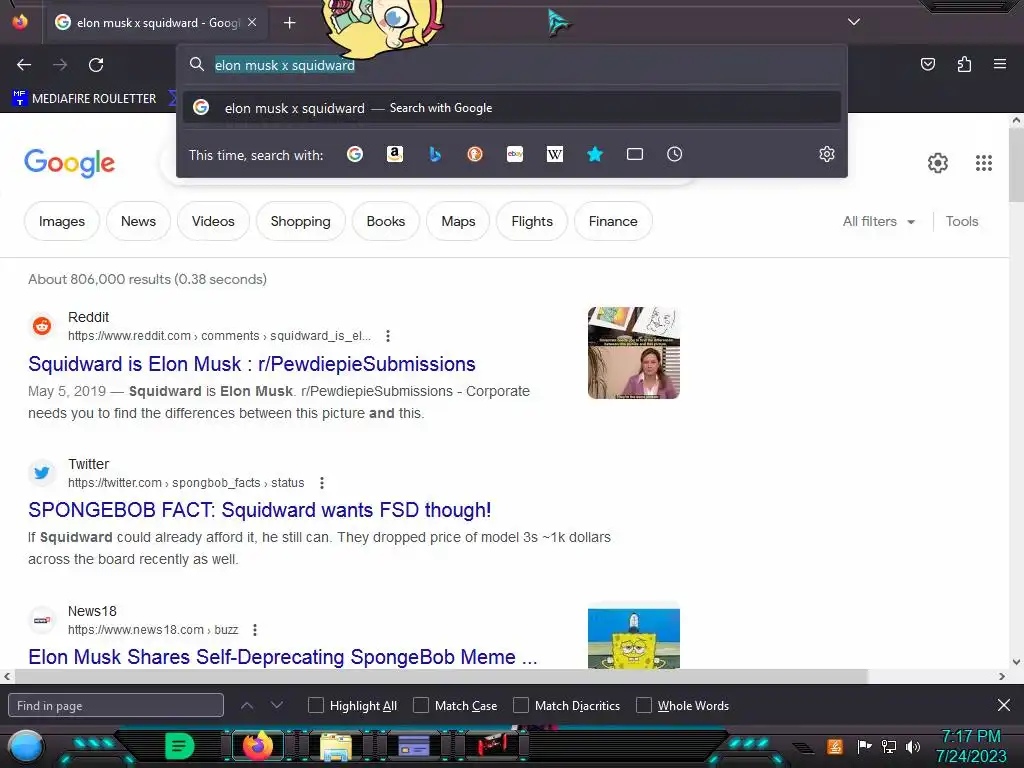The width and height of the screenshot is (1024, 768).
Task: Go to next find match
Action: (277, 705)
